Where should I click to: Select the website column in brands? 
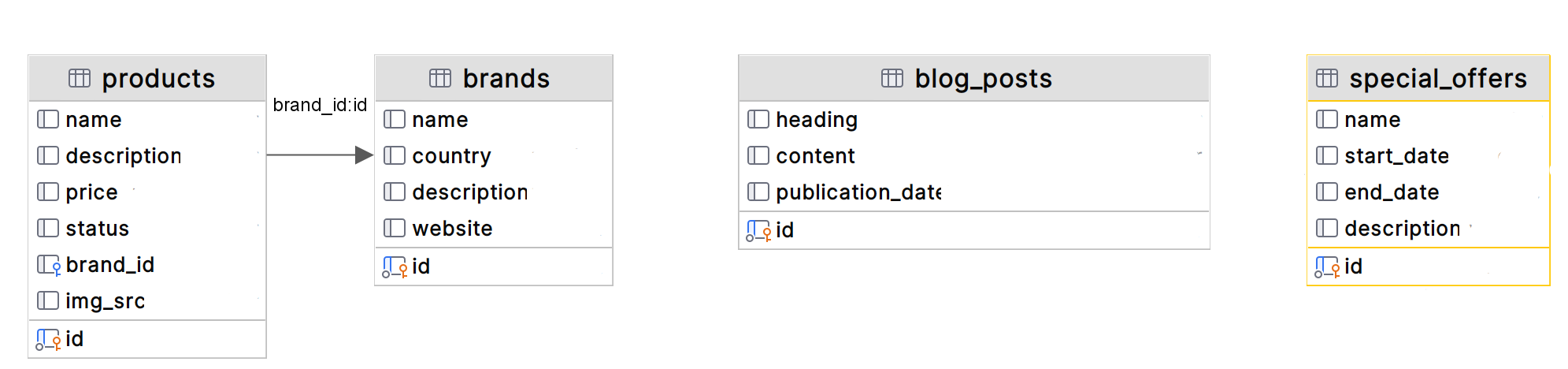point(494,228)
